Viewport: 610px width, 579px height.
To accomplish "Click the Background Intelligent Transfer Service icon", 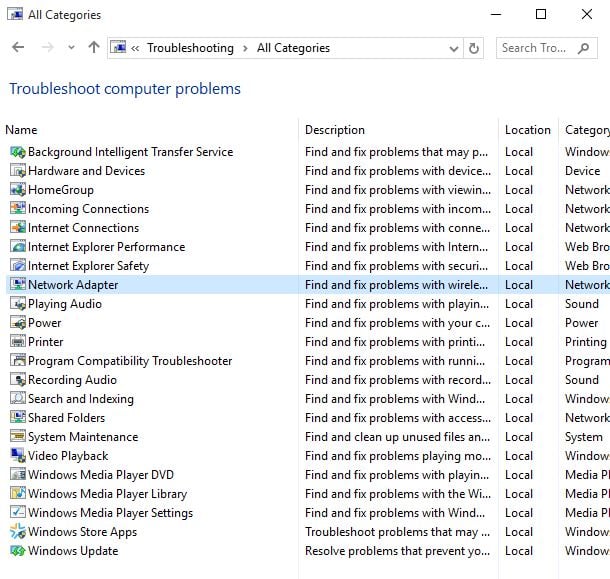I will pos(18,152).
